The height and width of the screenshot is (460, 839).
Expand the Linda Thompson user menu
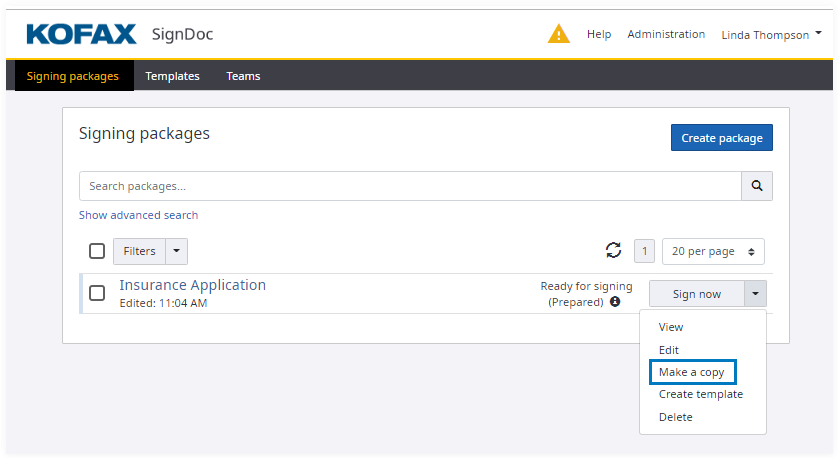point(771,34)
